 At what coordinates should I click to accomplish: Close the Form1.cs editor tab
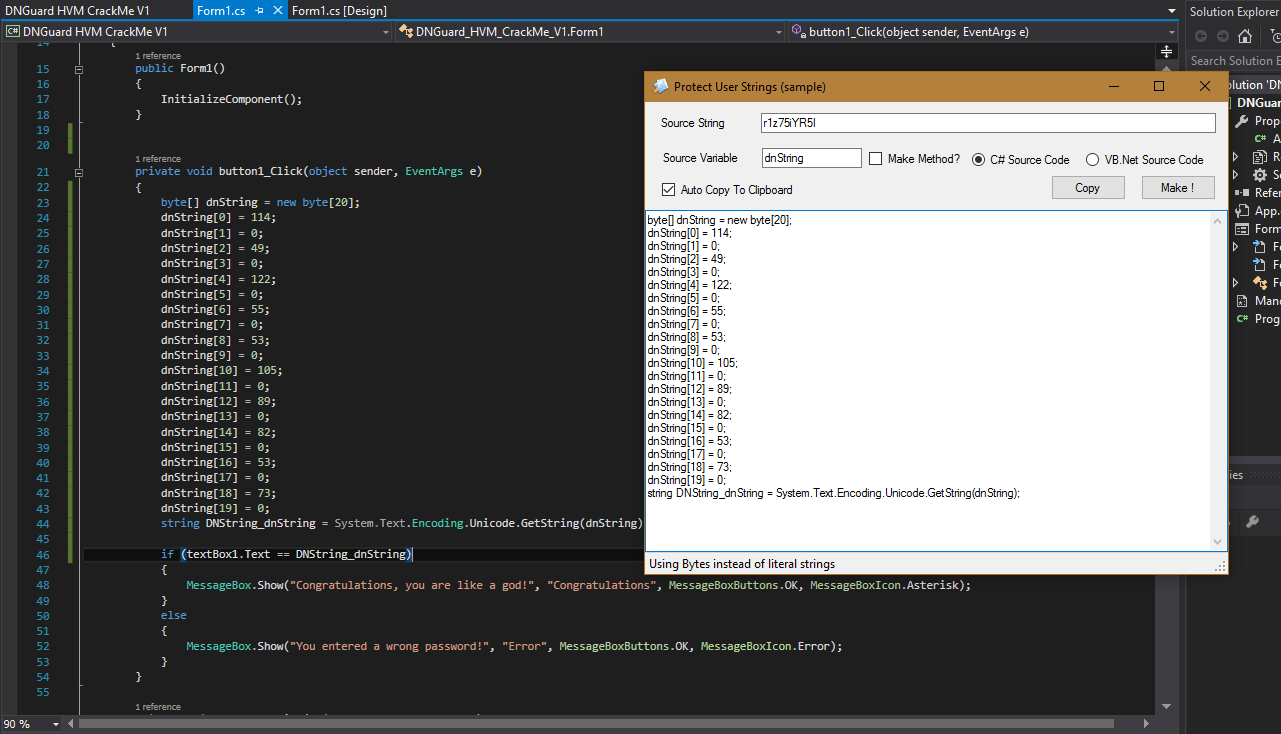(277, 11)
